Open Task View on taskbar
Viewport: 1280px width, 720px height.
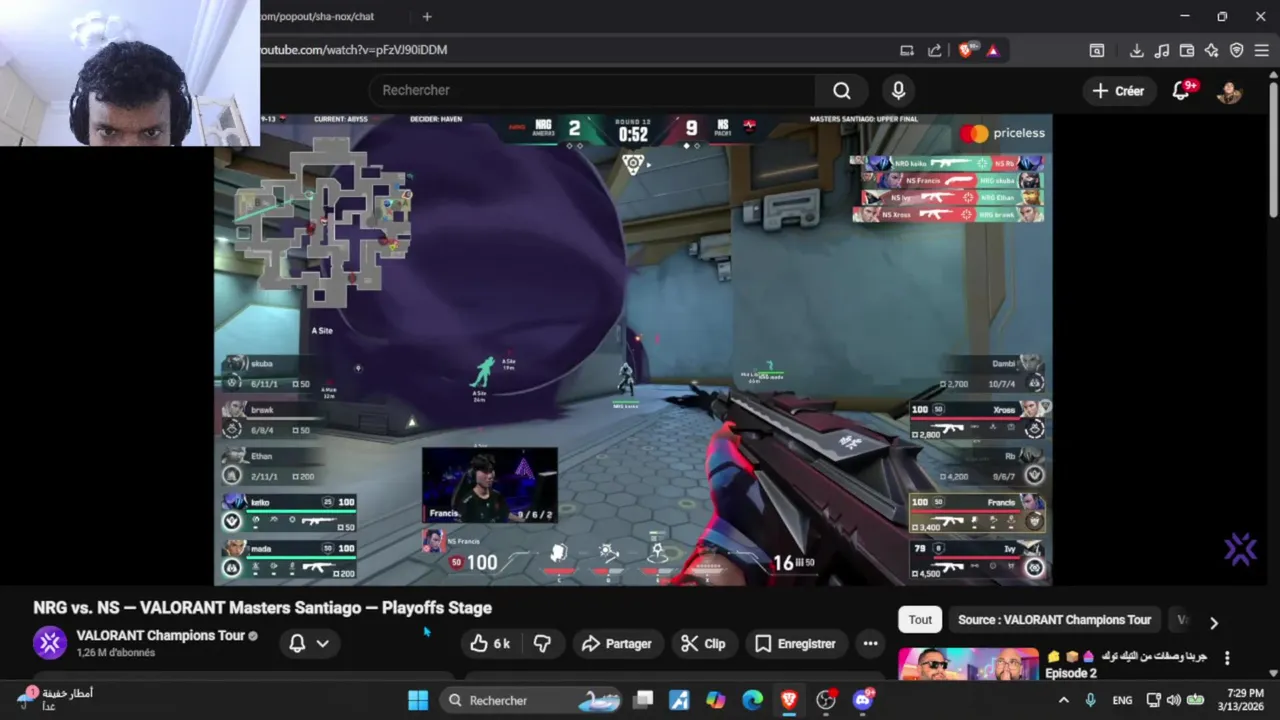[644, 700]
